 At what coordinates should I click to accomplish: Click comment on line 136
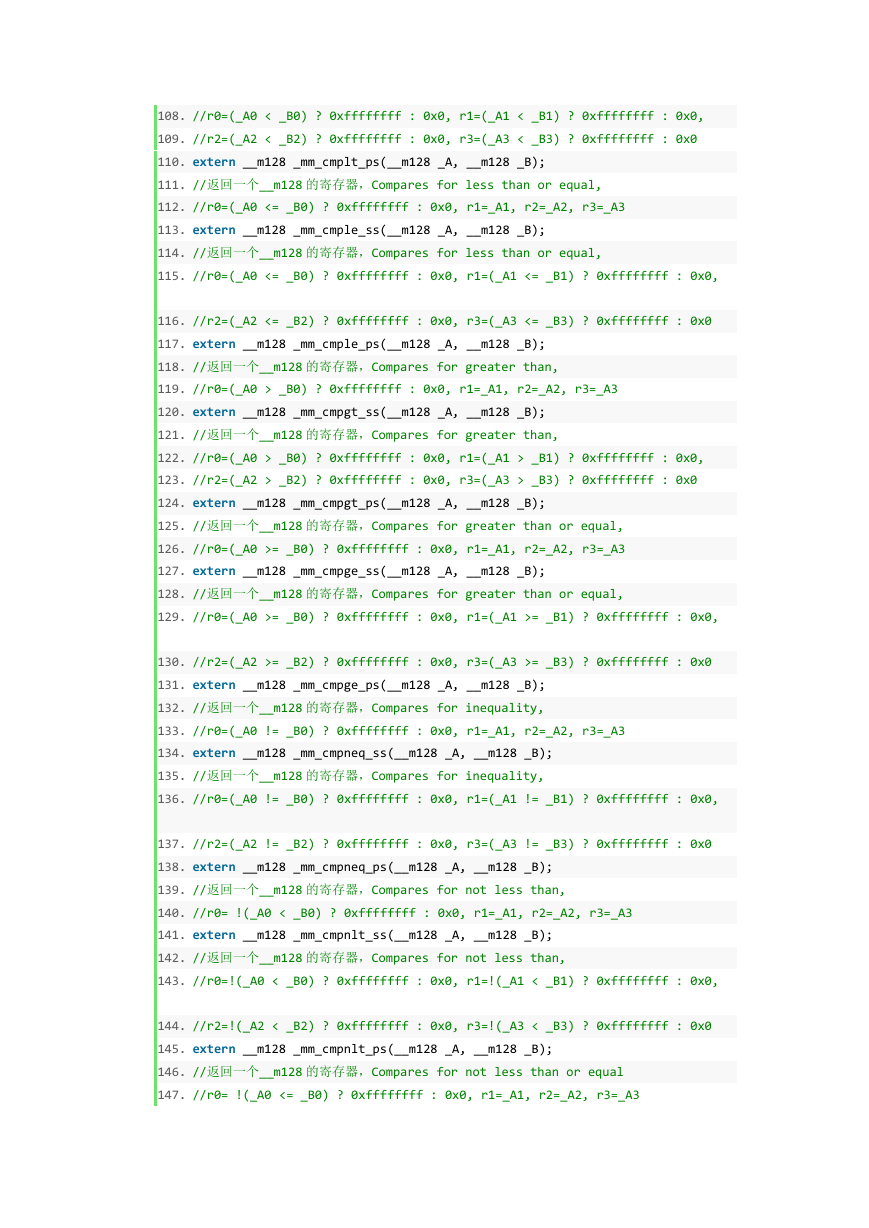[x=456, y=799]
